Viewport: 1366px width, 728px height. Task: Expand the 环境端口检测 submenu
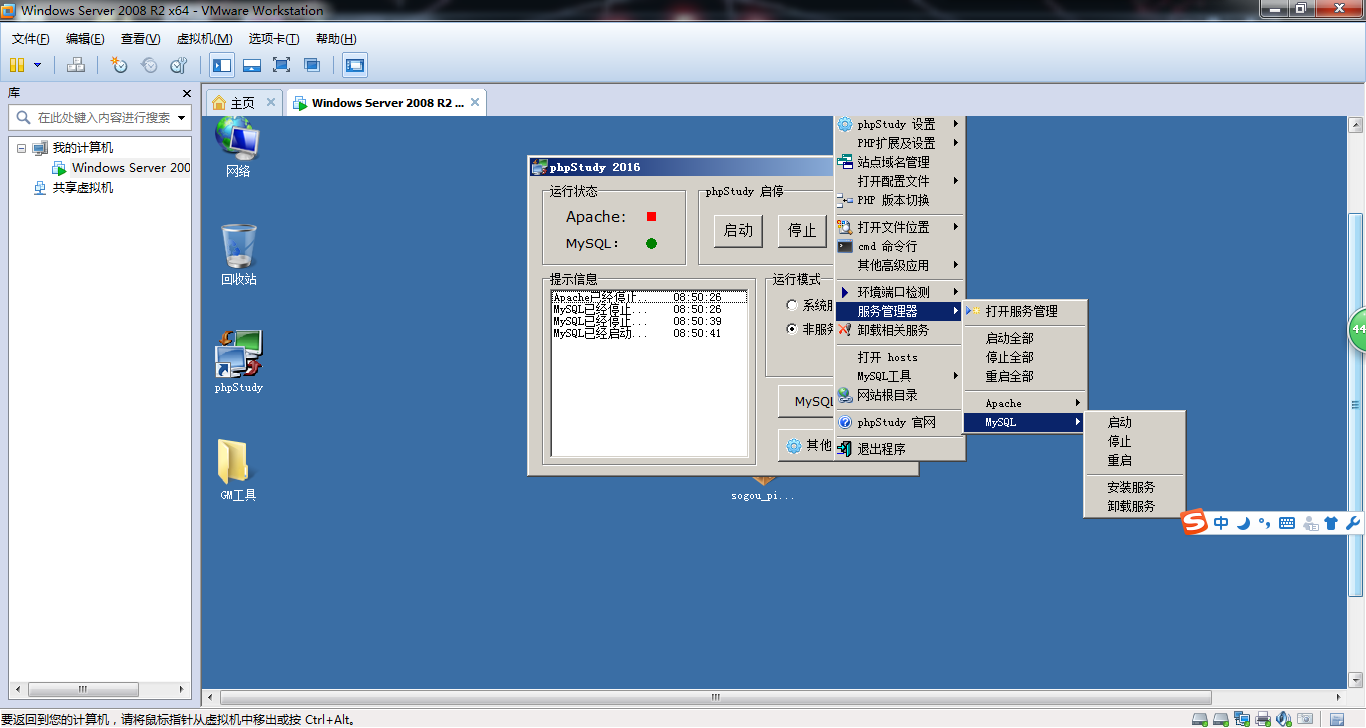click(900, 292)
